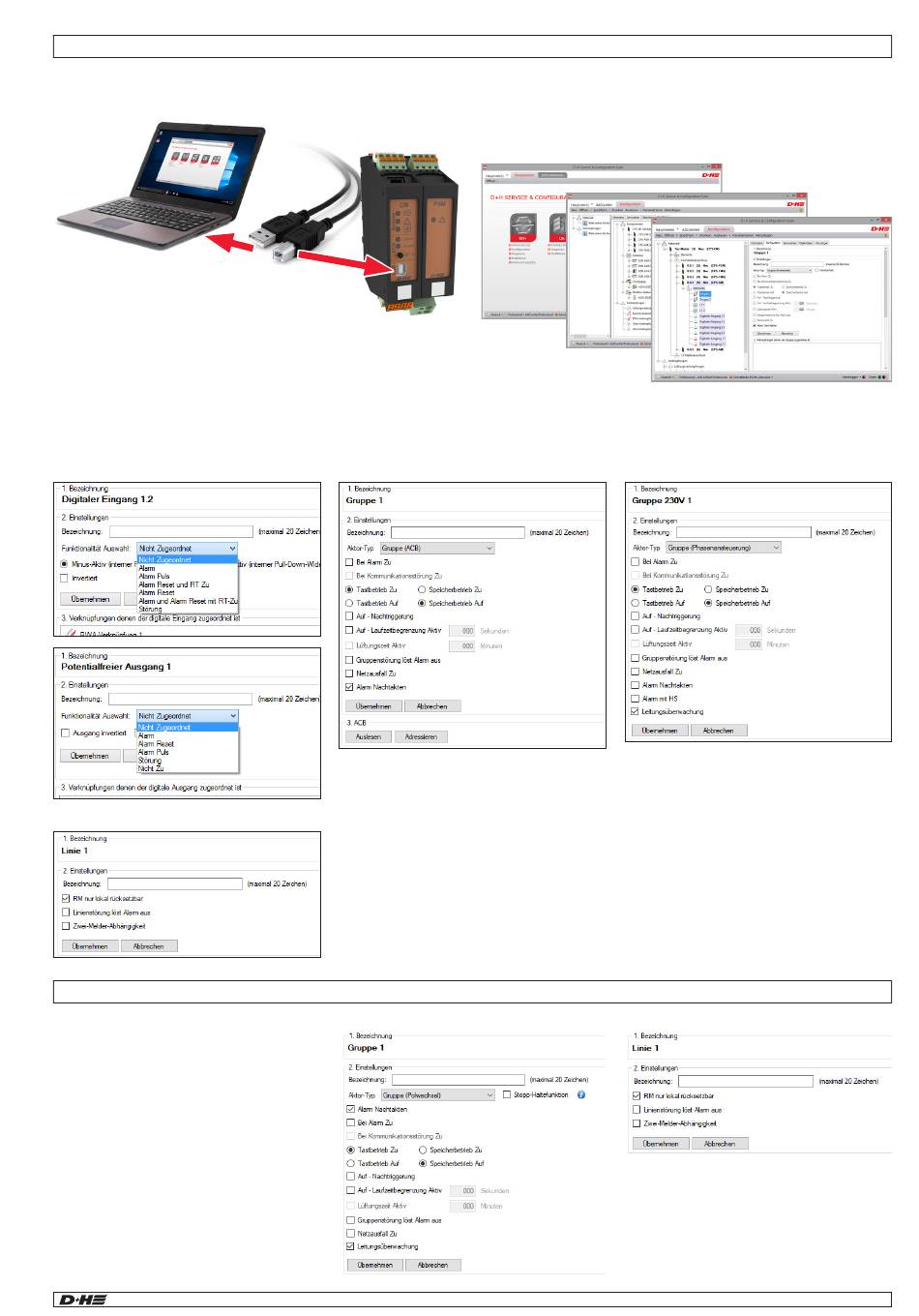This screenshot has height=1316, width=919.
Task: Click the Bezeichnung field in Potentialfreier Ausgang 1
Action: (181, 699)
